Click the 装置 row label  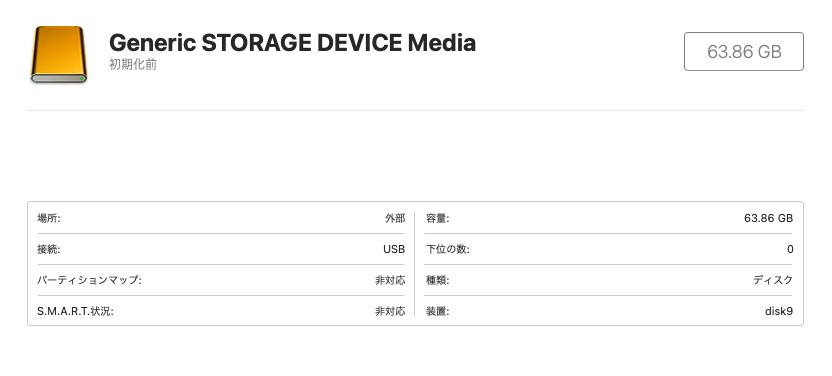pos(437,311)
